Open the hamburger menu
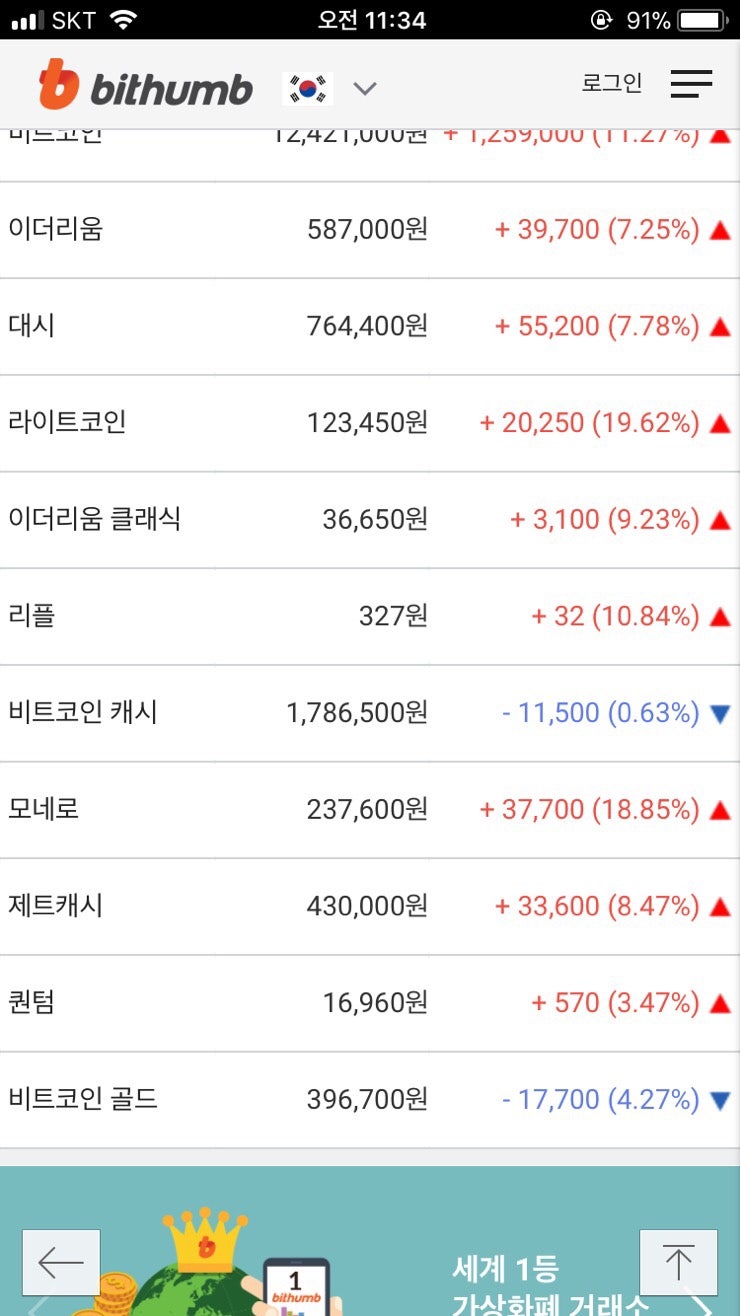The image size is (740, 1316). [690, 84]
